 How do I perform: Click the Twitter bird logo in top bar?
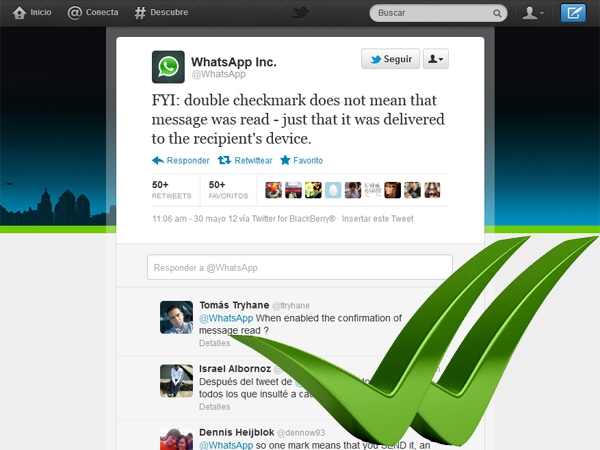click(x=300, y=13)
